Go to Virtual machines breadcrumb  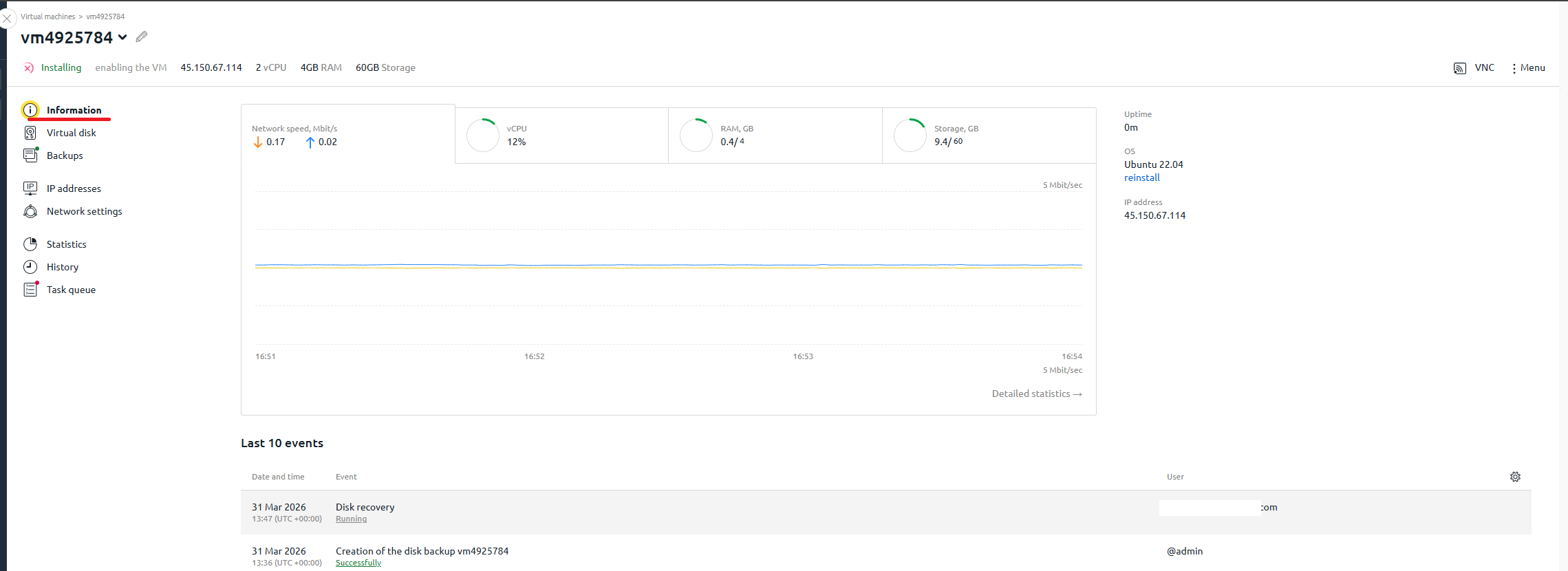pos(47,17)
